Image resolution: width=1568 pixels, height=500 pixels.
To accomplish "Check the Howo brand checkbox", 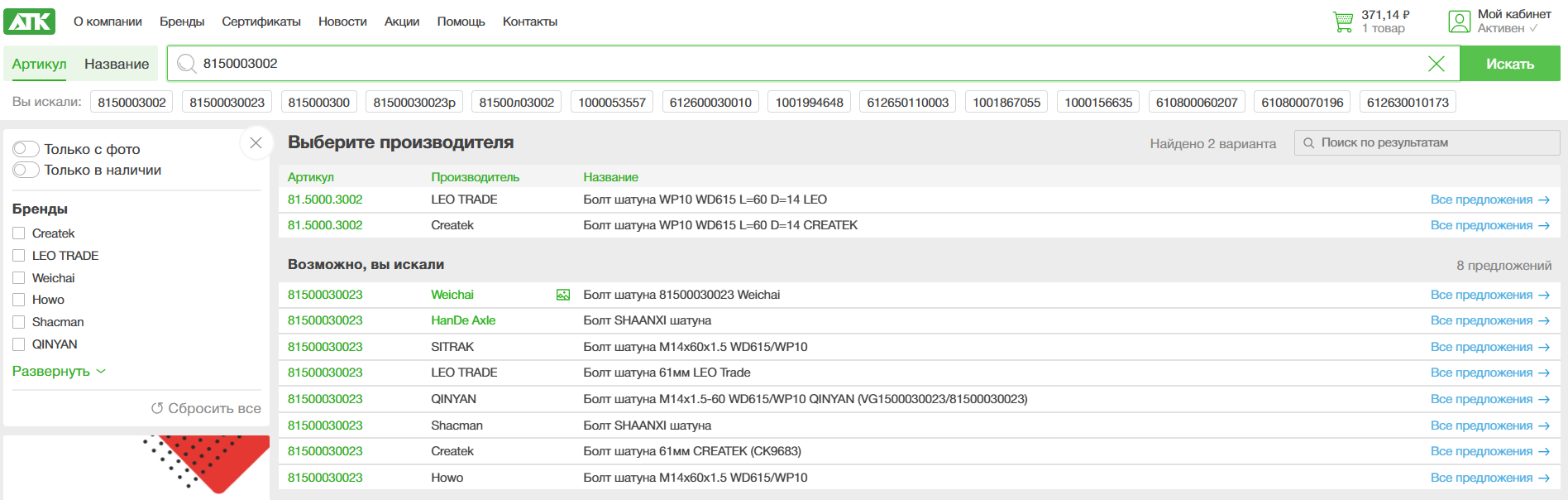I will pos(19,300).
